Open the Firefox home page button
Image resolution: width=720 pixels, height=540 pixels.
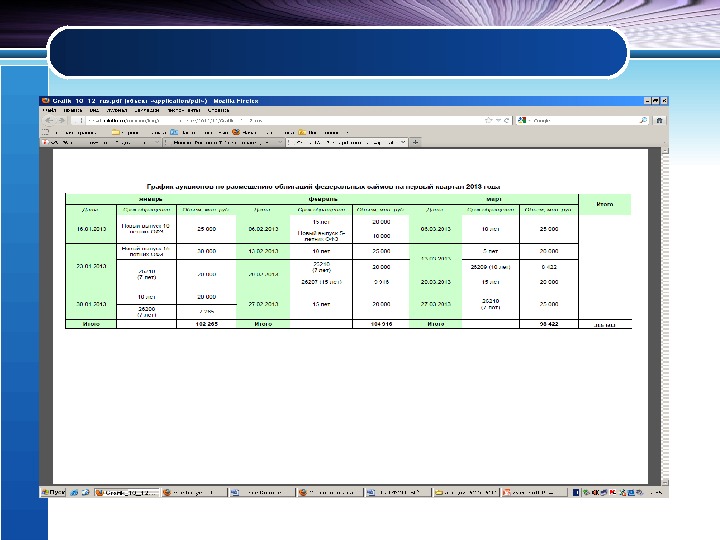659,120
